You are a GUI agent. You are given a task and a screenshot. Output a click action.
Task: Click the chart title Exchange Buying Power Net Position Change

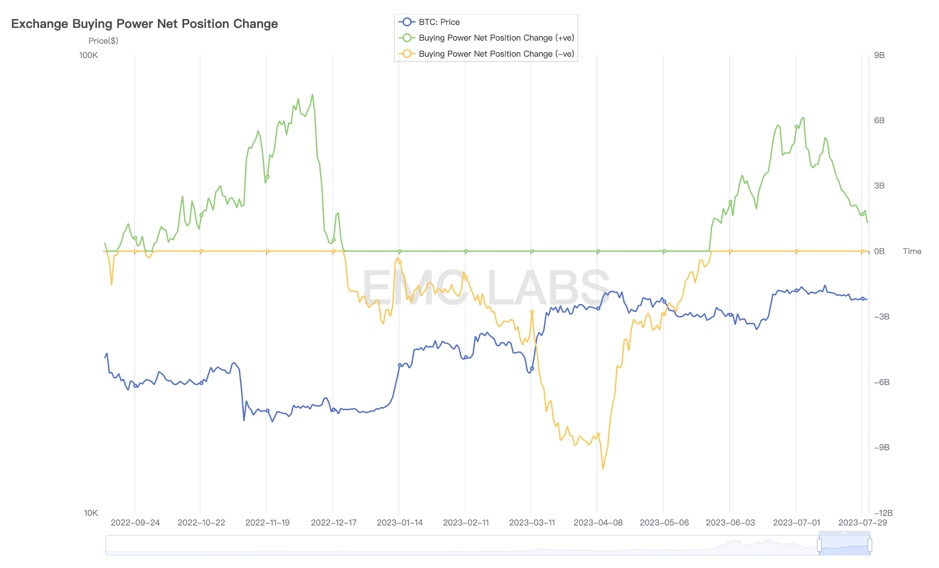point(144,24)
